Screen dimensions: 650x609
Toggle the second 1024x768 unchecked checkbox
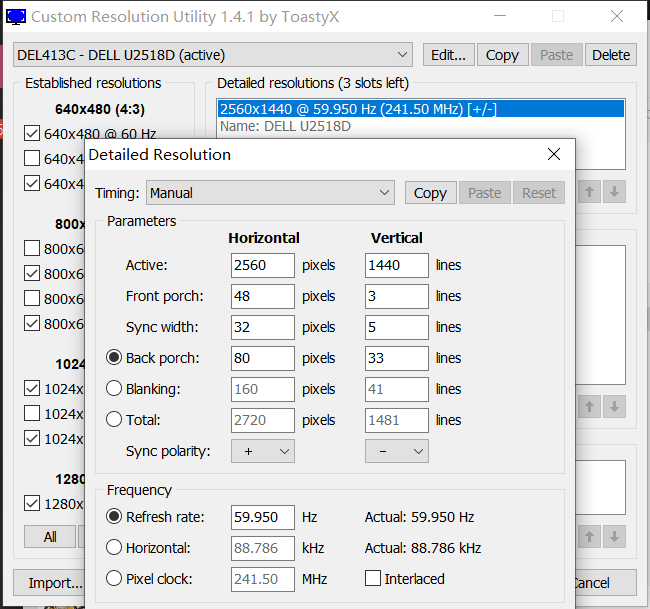32,413
